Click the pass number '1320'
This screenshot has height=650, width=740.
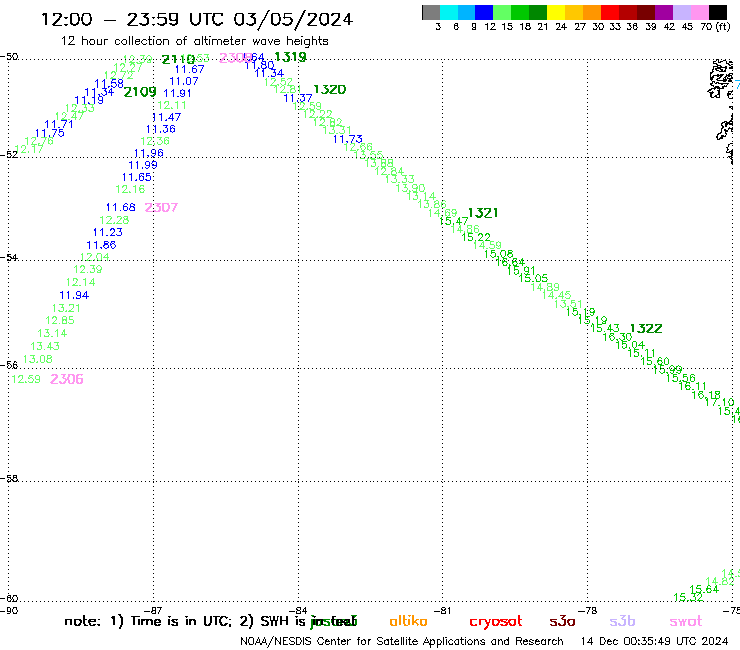pyautogui.click(x=329, y=90)
